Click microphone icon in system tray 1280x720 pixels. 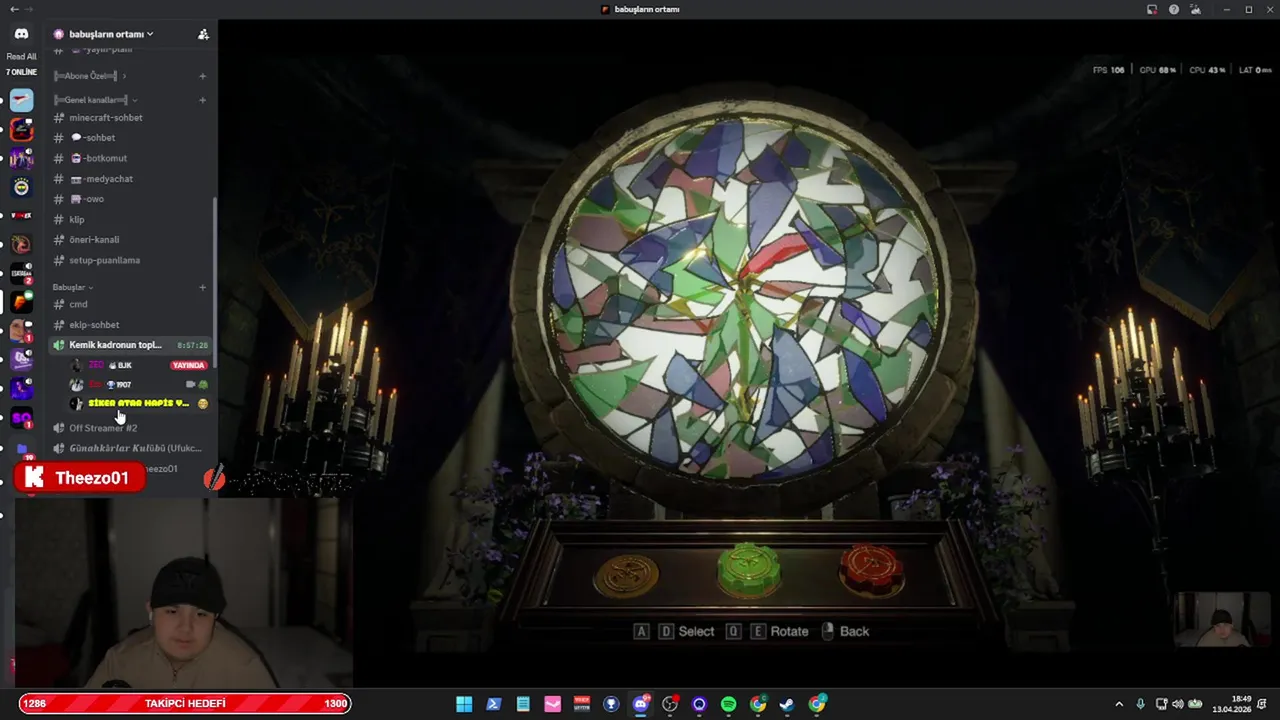tap(1140, 704)
